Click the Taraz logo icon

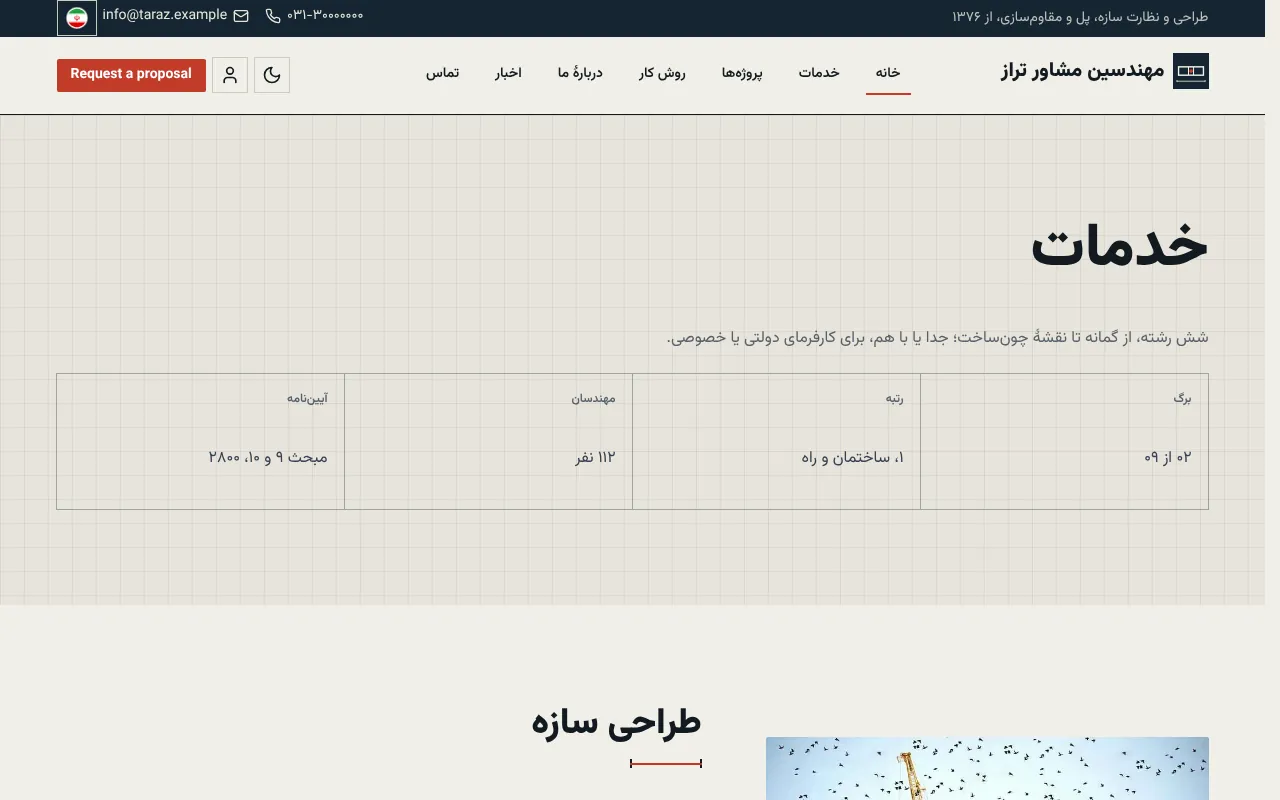[1191, 71]
